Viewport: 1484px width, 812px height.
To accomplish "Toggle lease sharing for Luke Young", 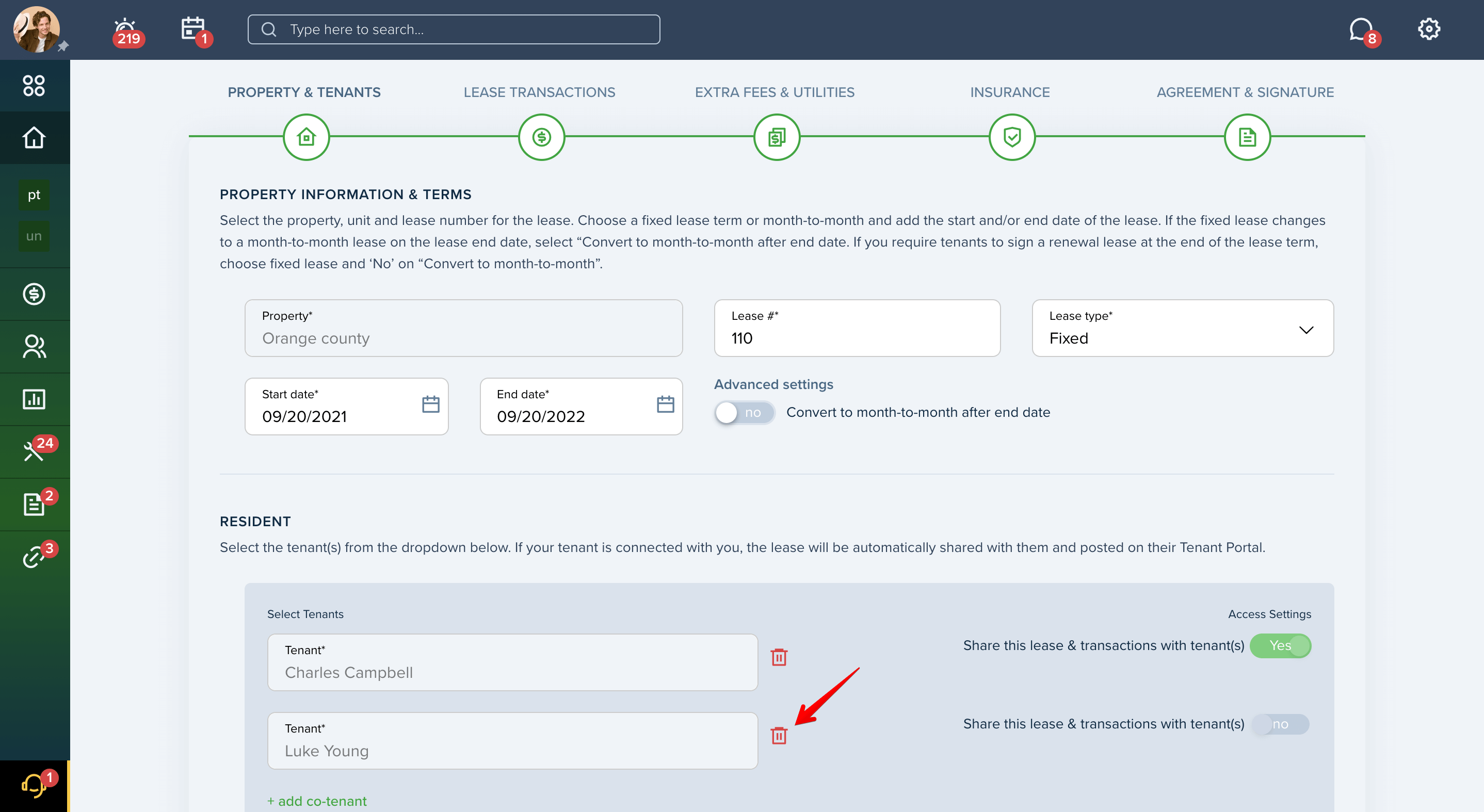I will pos(1280,724).
